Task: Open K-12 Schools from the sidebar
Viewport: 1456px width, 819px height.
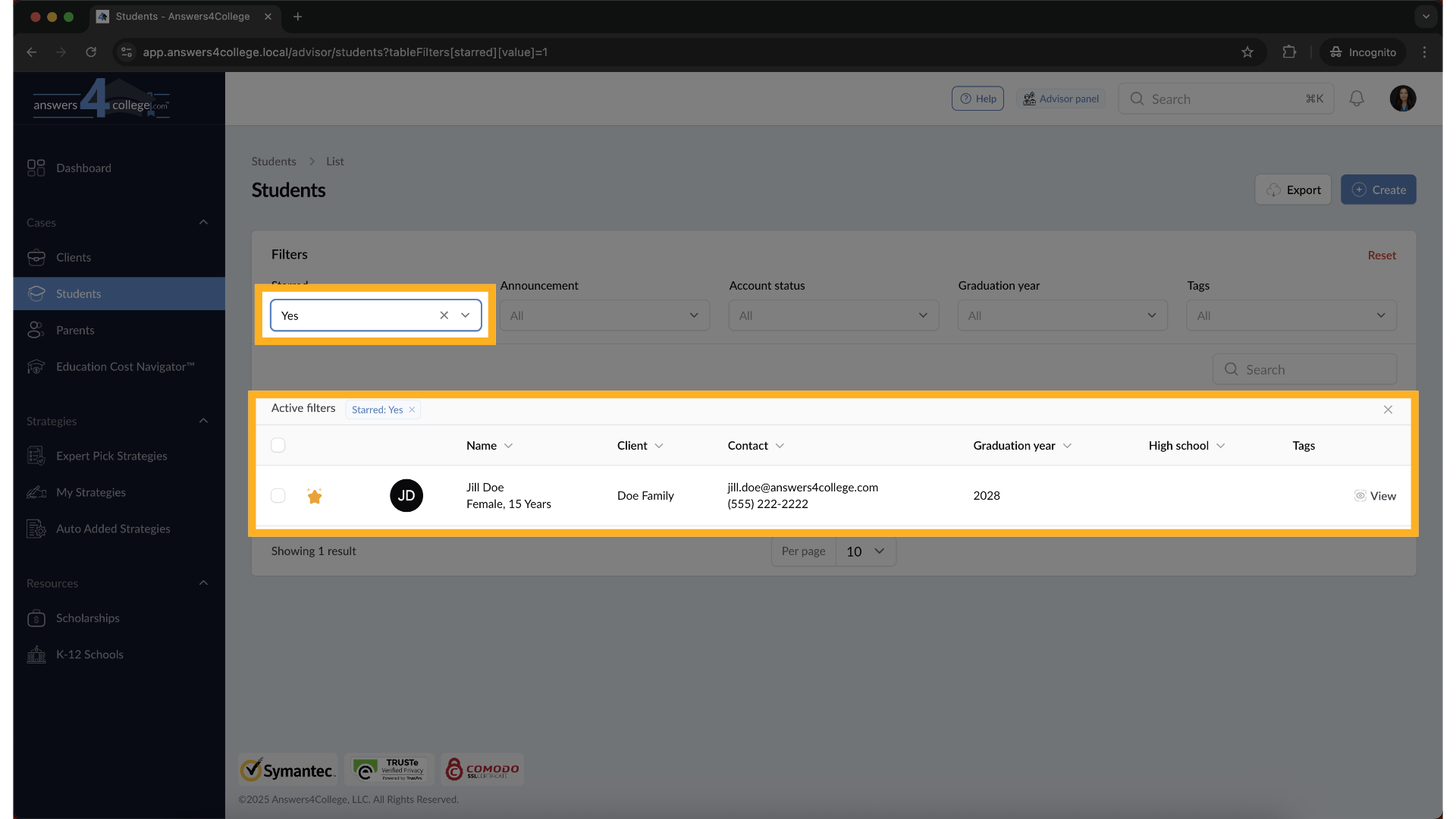Action: coord(89,654)
